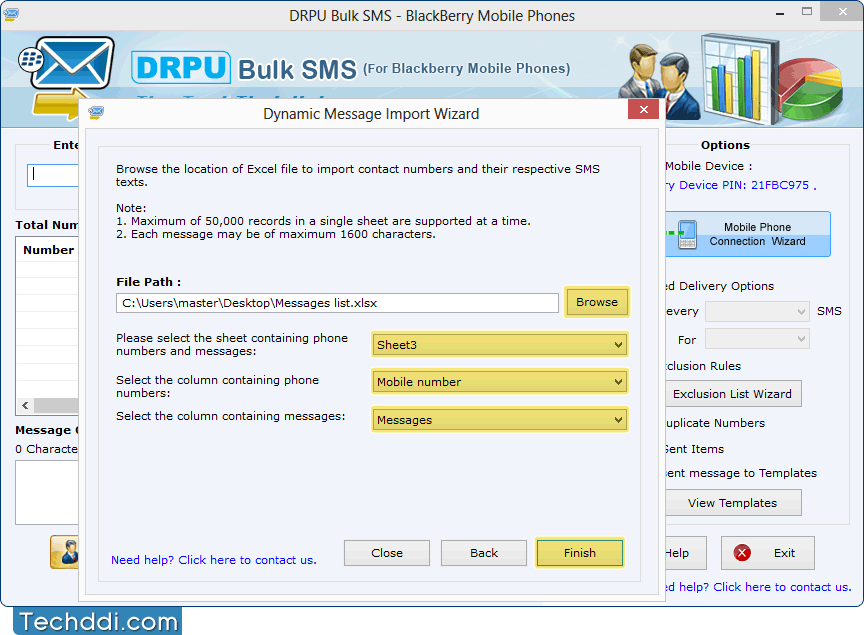Expand the 'For' delay dropdown

pos(757,339)
